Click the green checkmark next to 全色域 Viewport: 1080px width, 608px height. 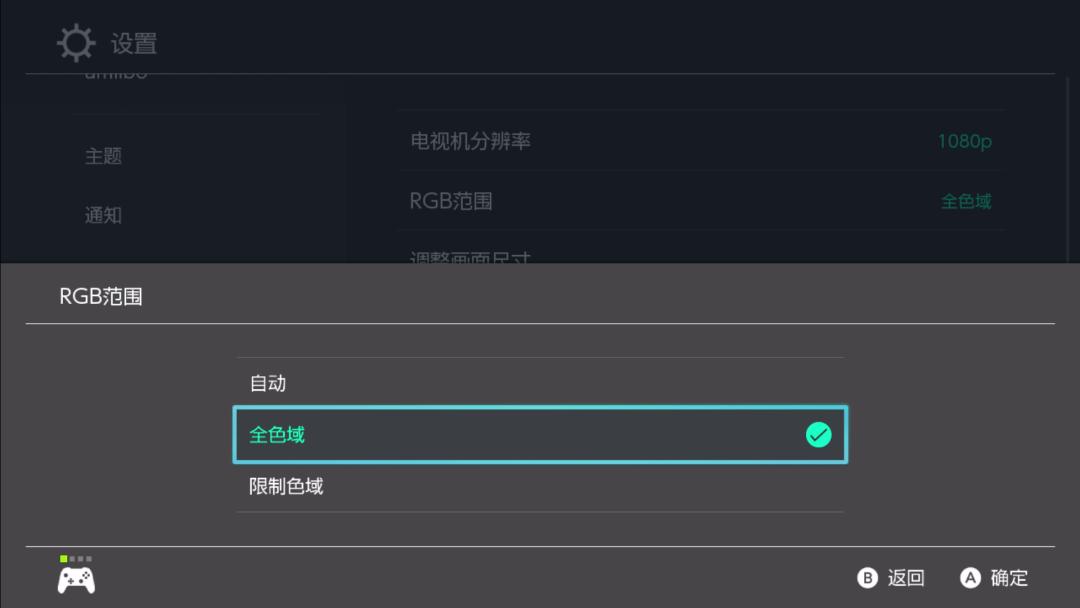(x=820, y=435)
